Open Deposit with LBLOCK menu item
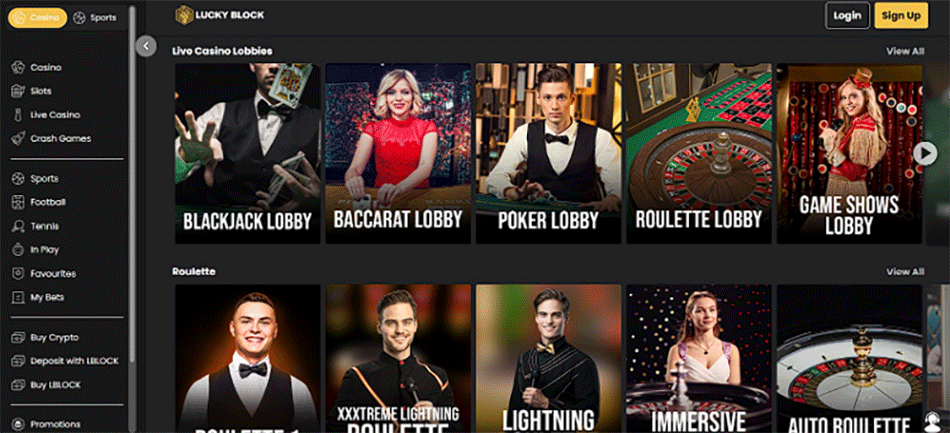Image resolution: width=950 pixels, height=433 pixels. 65,361
